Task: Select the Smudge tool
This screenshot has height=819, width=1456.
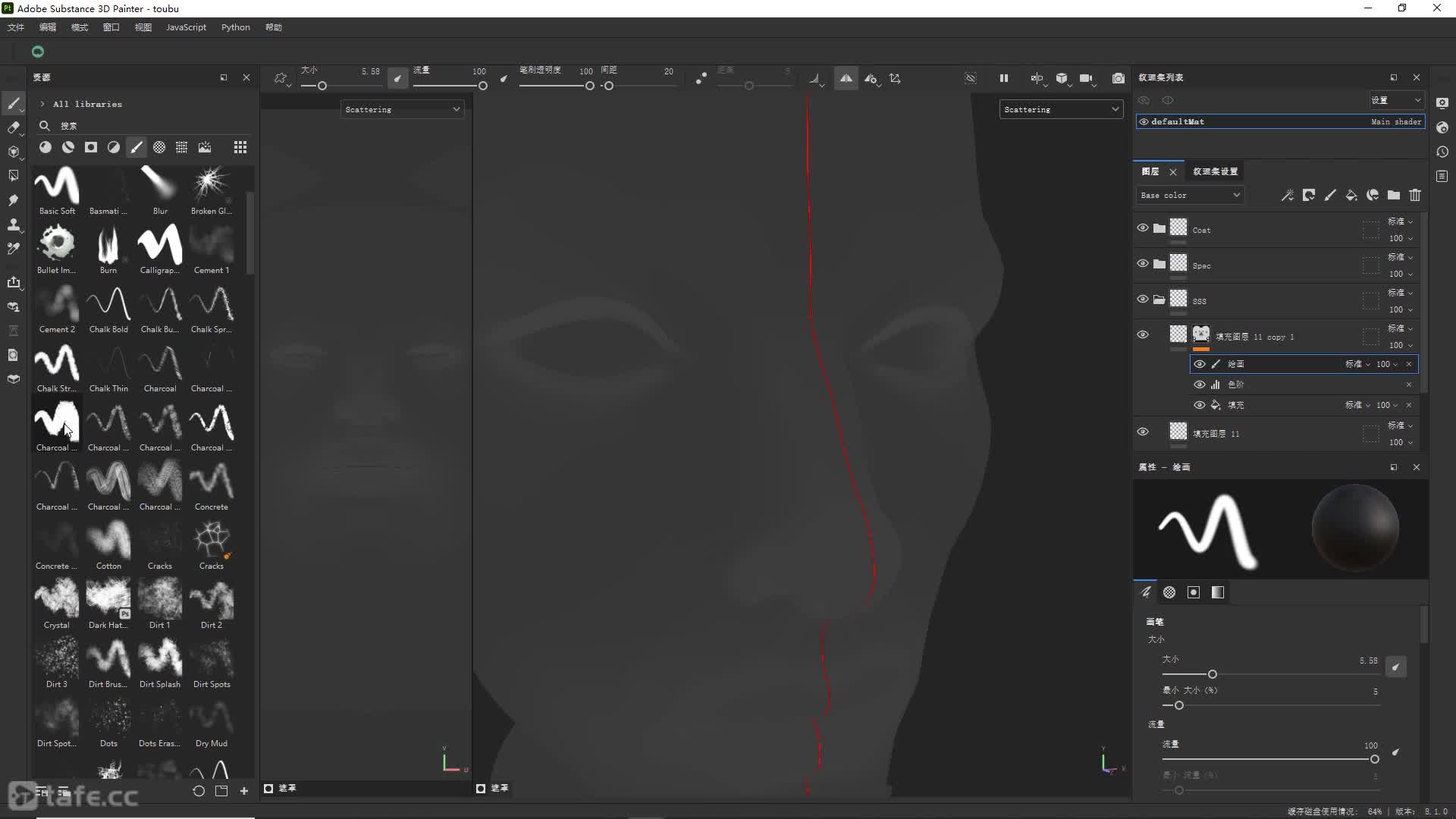Action: (14, 200)
